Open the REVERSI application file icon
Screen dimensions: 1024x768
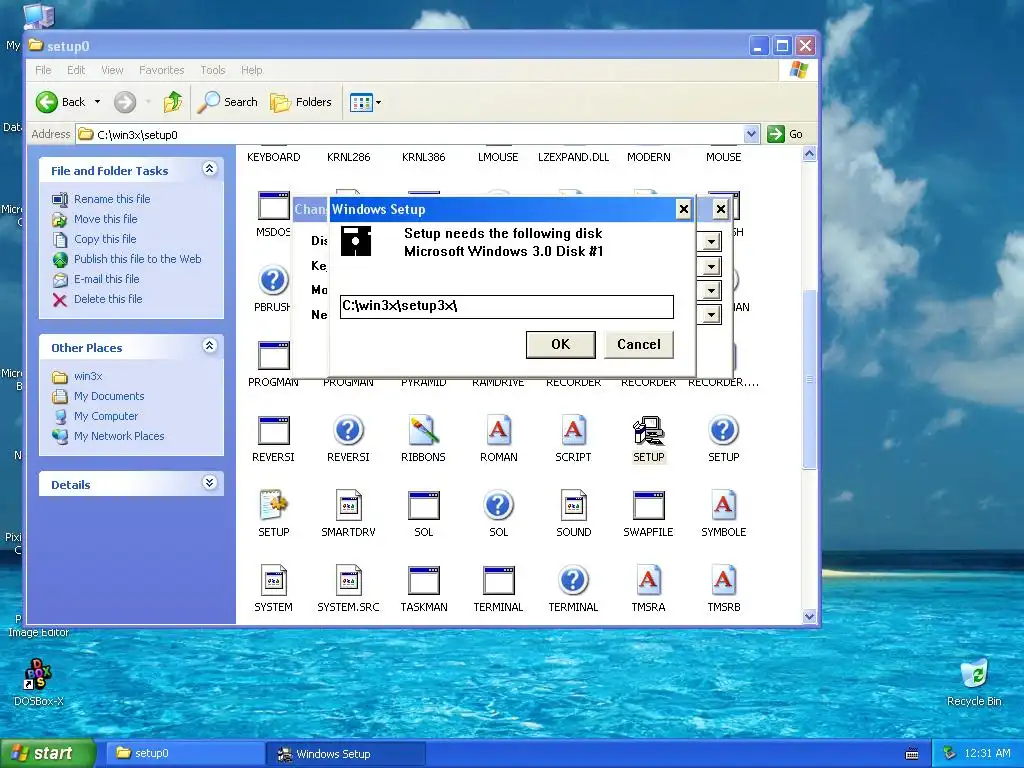click(273, 432)
